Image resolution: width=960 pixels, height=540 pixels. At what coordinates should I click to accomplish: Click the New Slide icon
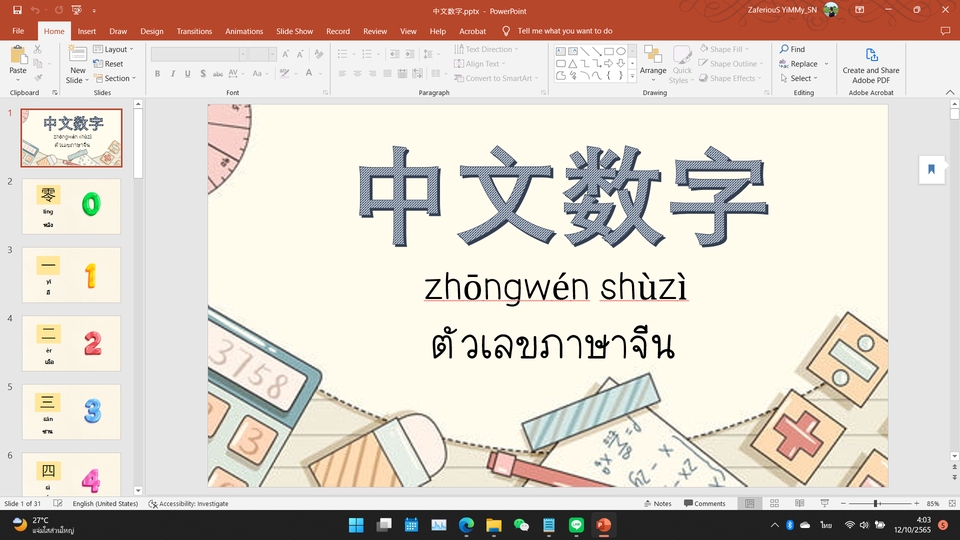[78, 54]
